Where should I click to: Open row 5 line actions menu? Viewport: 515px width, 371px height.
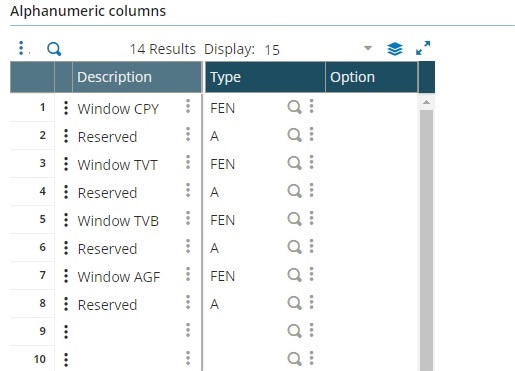pos(66,220)
